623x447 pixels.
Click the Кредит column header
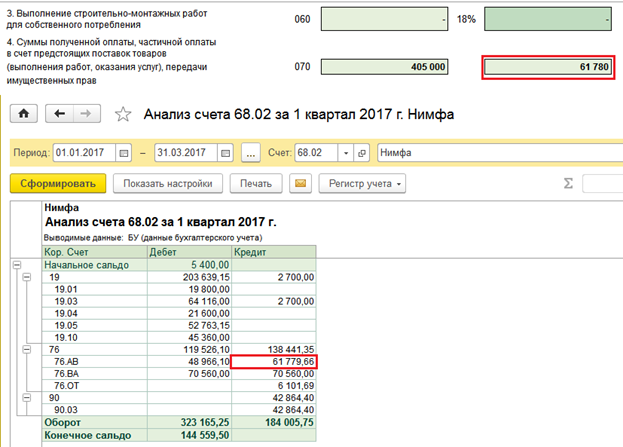point(274,252)
